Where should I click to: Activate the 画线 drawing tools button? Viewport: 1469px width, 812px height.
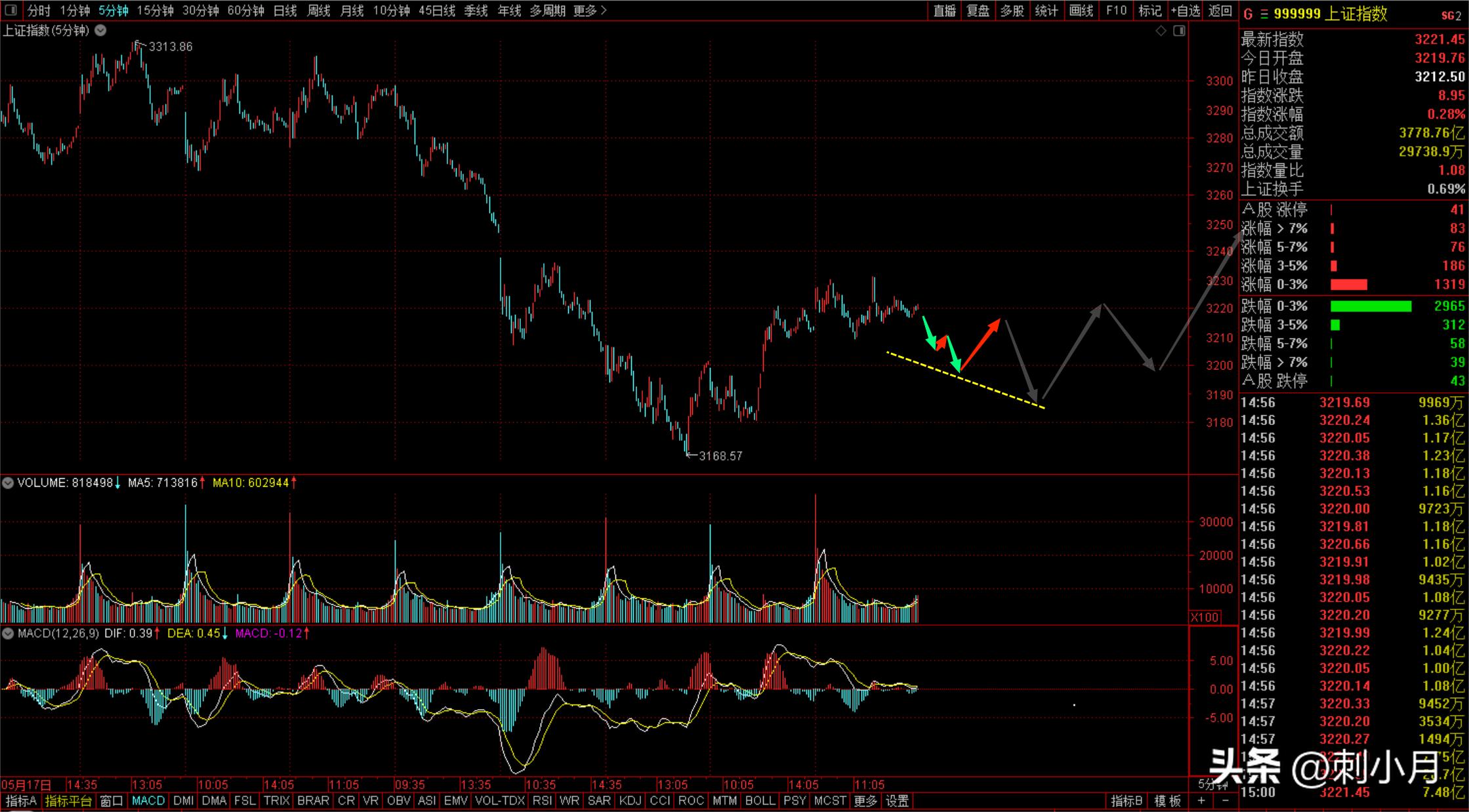[x=1081, y=10]
